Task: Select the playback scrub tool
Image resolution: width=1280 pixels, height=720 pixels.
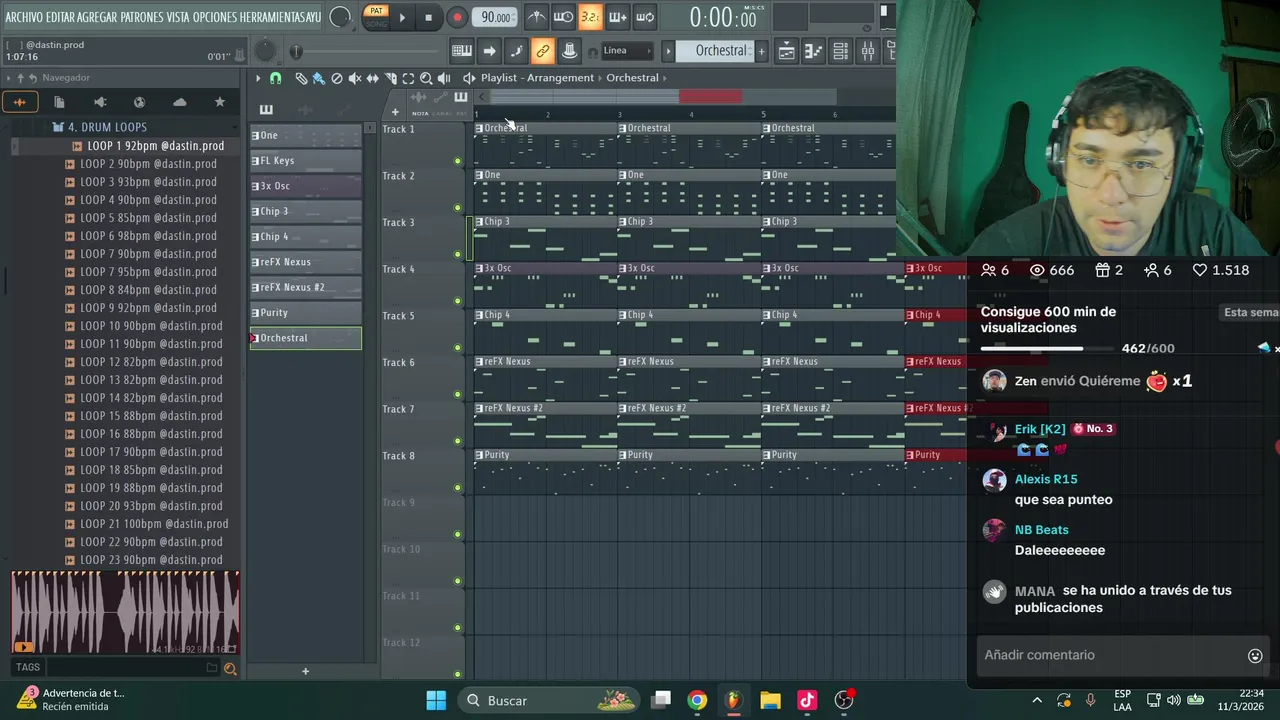Action: pyautogui.click(x=444, y=78)
